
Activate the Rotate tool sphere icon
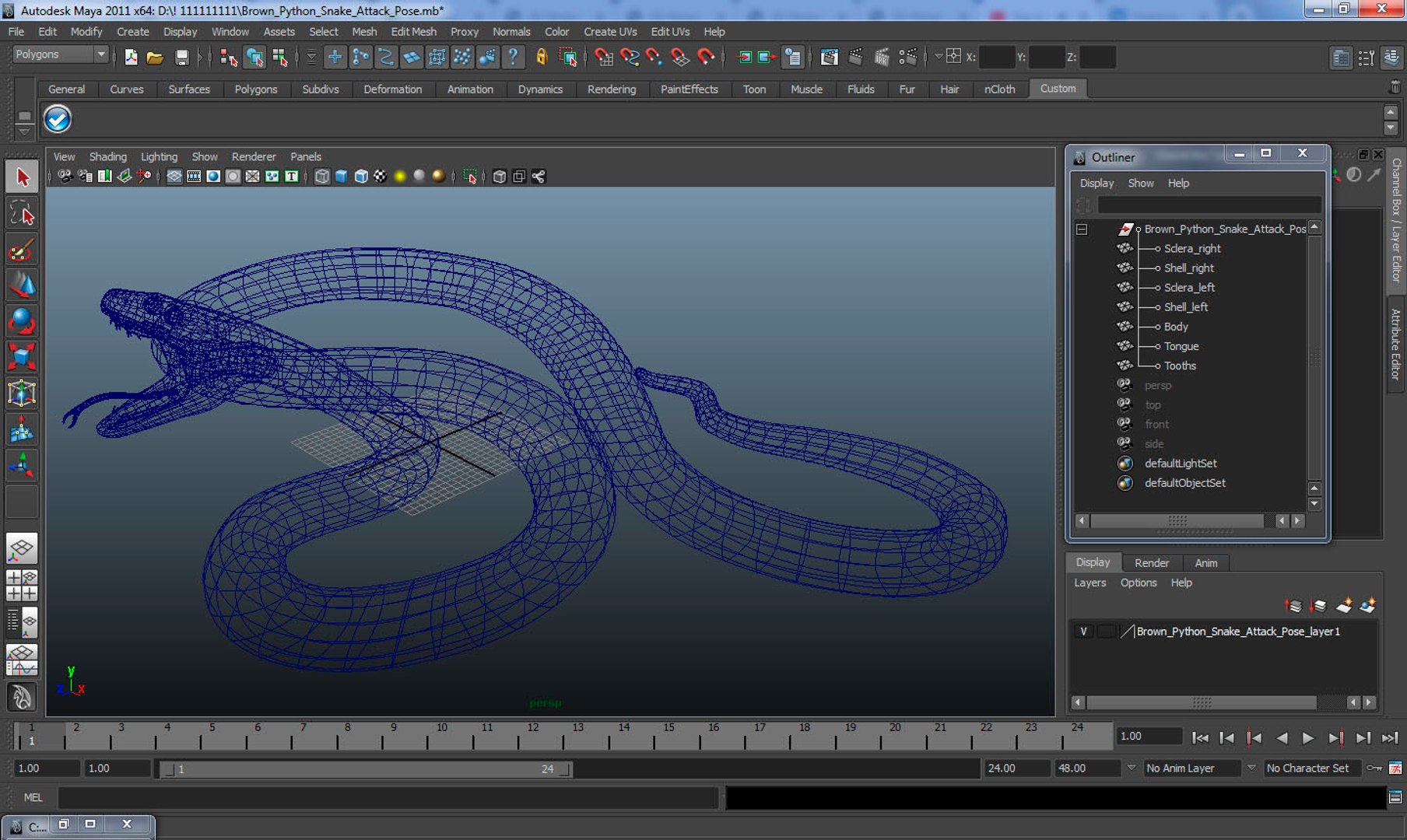[22, 321]
